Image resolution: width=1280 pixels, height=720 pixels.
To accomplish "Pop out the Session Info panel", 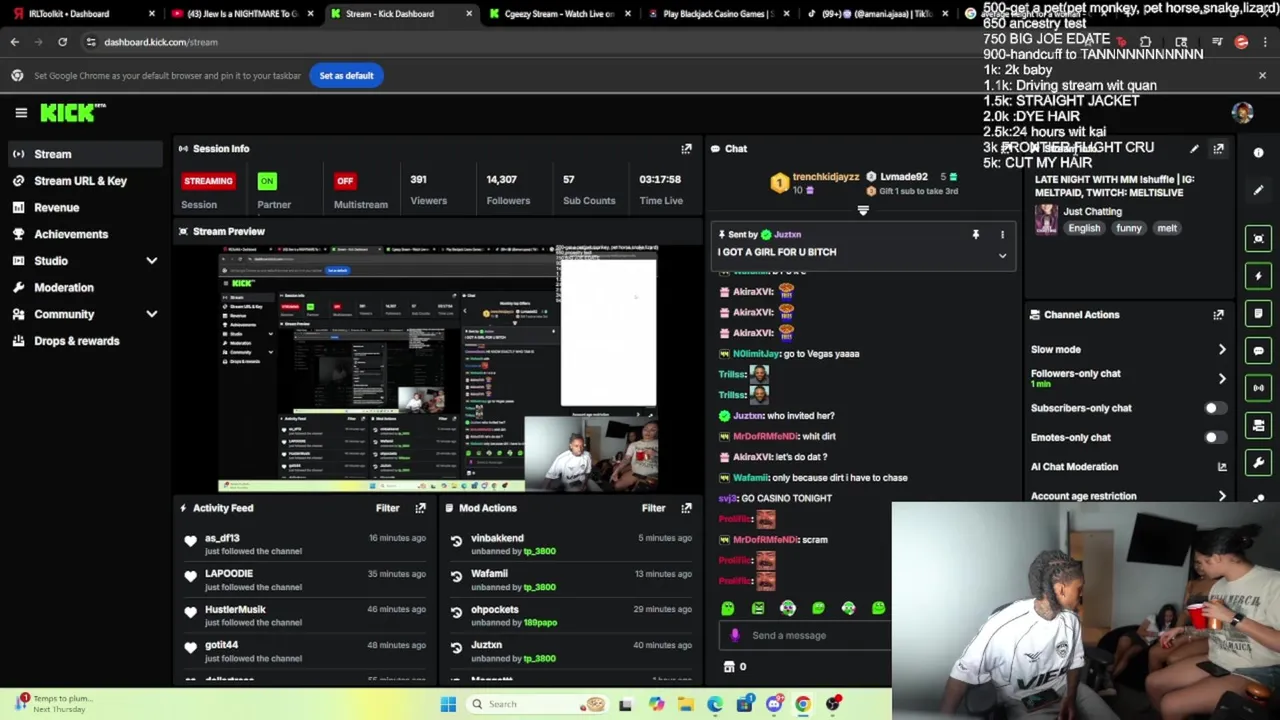I will [686, 149].
